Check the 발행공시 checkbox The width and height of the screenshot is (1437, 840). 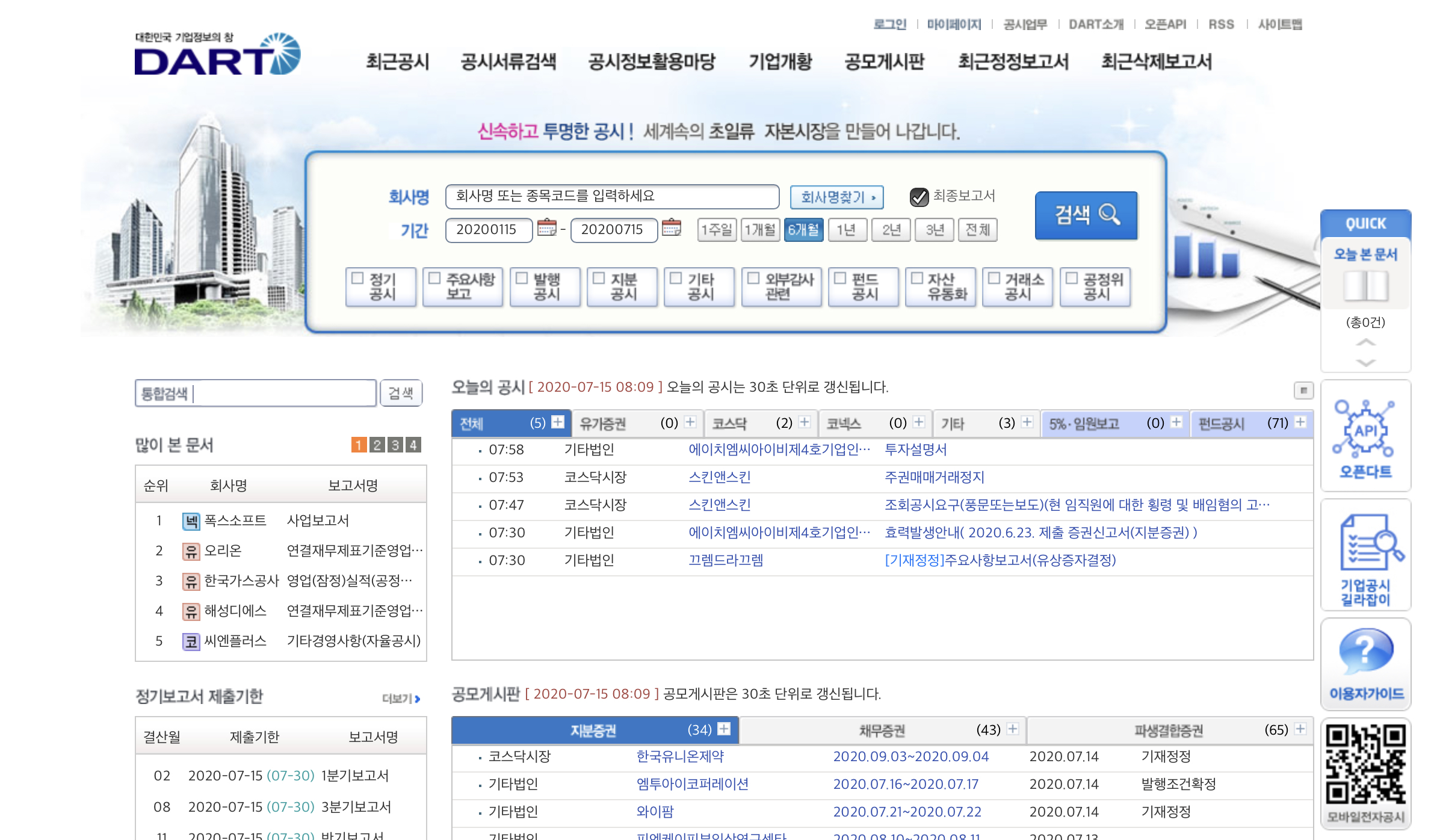click(x=522, y=278)
